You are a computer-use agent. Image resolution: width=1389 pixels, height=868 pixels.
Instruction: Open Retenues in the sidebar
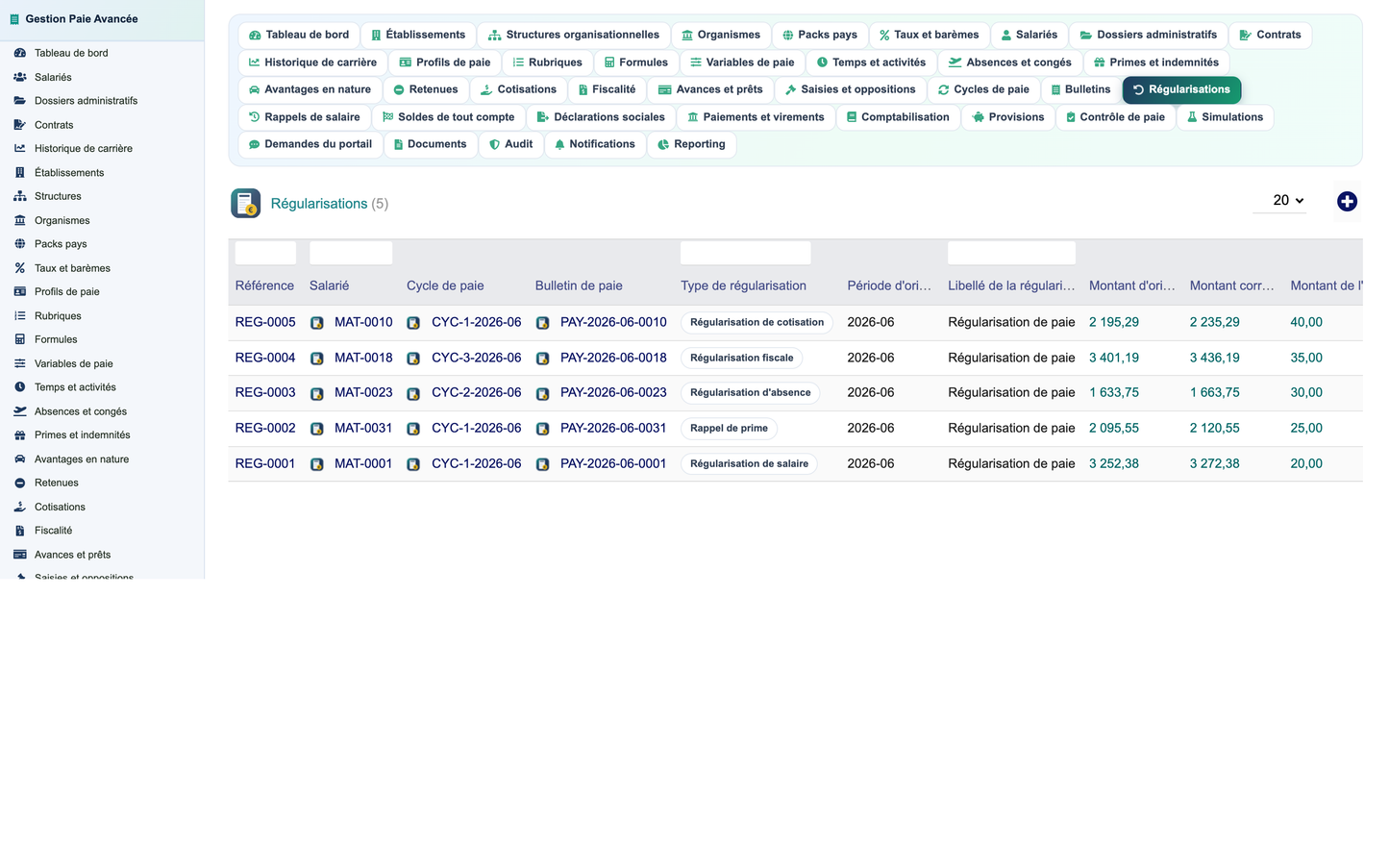56,483
